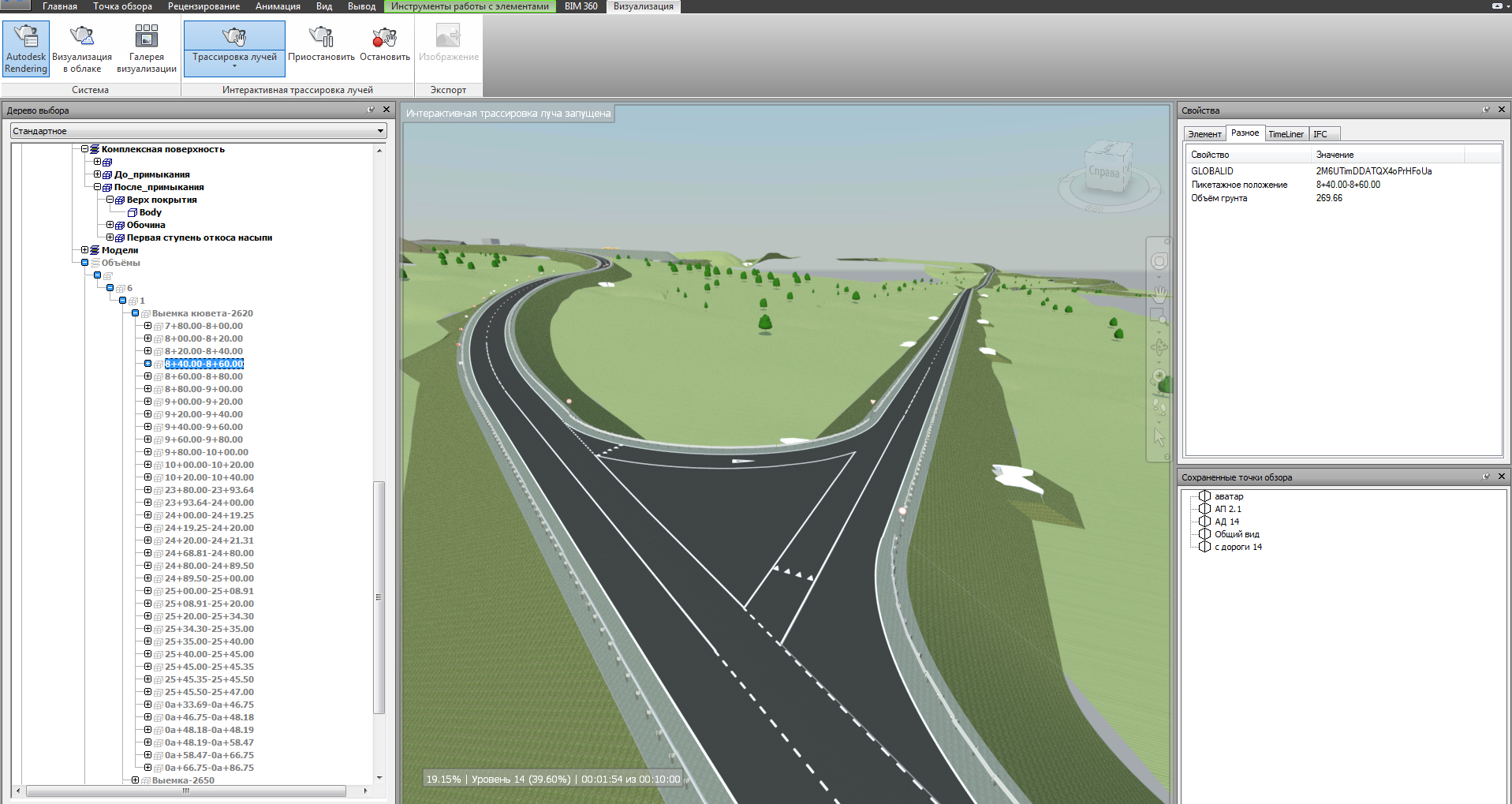Open steering wheel from navigation bar
The height and width of the screenshot is (804, 1512).
(x=1159, y=261)
